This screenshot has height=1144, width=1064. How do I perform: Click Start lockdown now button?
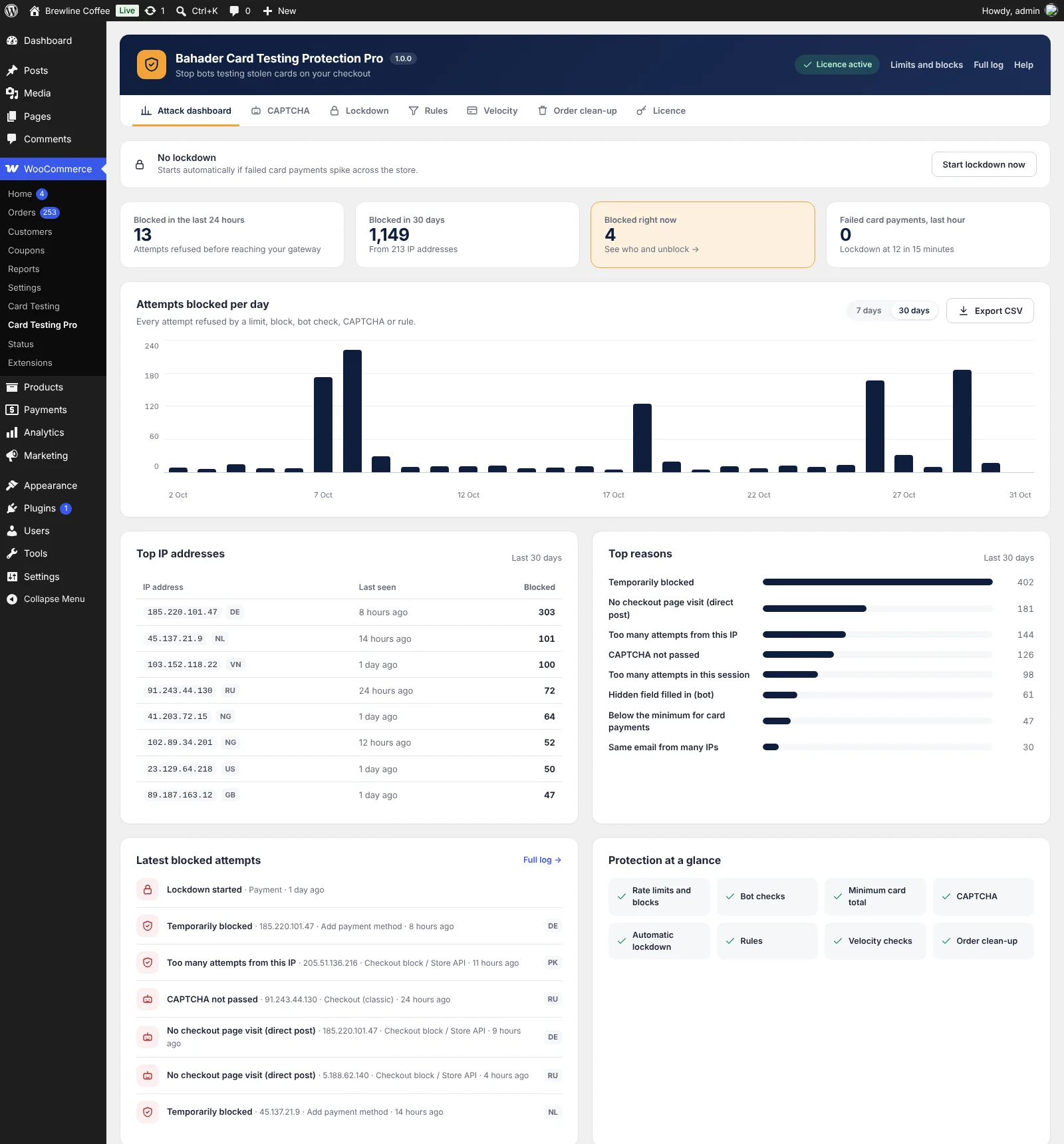984,164
